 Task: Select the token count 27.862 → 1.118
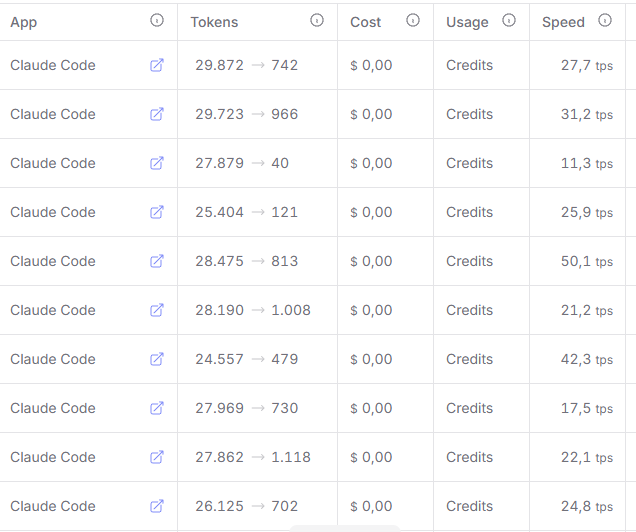pyautogui.click(x=253, y=457)
